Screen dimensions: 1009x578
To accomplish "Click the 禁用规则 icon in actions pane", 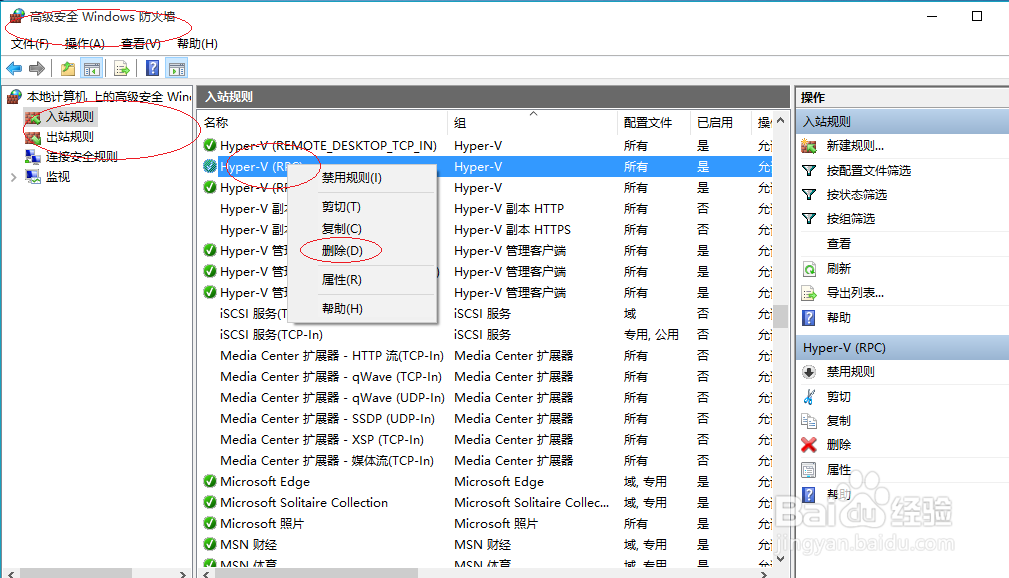I will [809, 371].
